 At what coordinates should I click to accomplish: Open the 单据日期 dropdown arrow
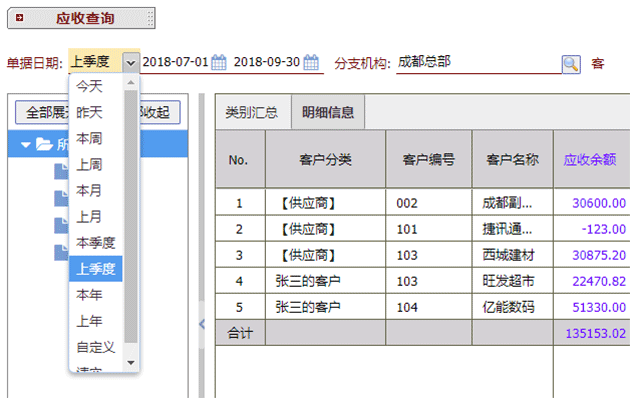(x=131, y=63)
